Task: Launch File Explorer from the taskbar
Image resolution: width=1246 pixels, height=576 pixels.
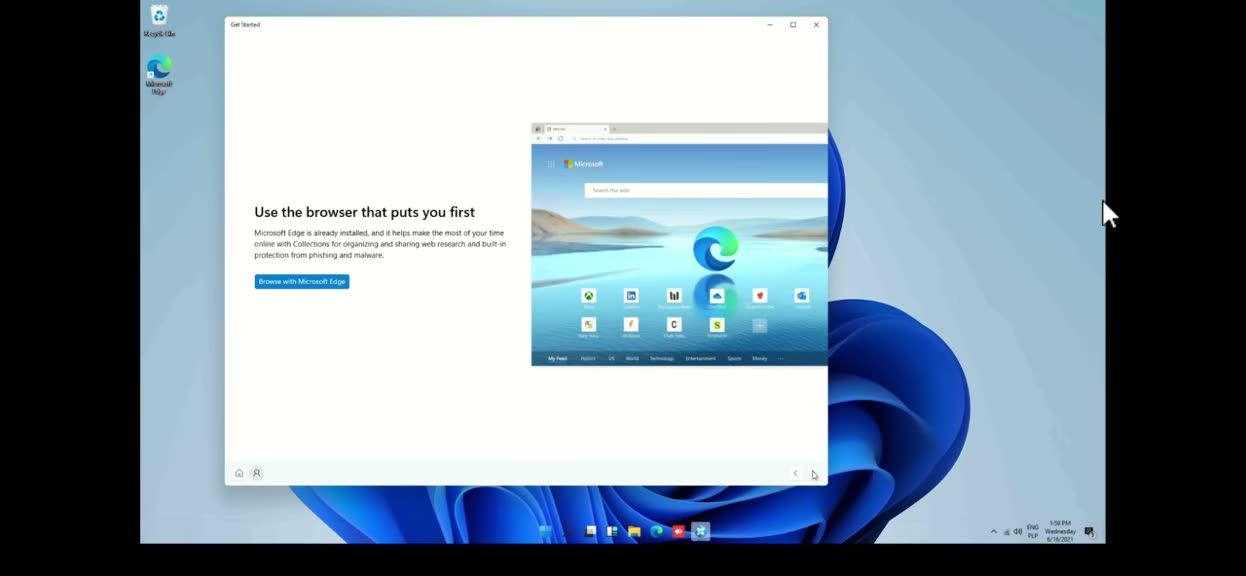Action: [x=634, y=531]
